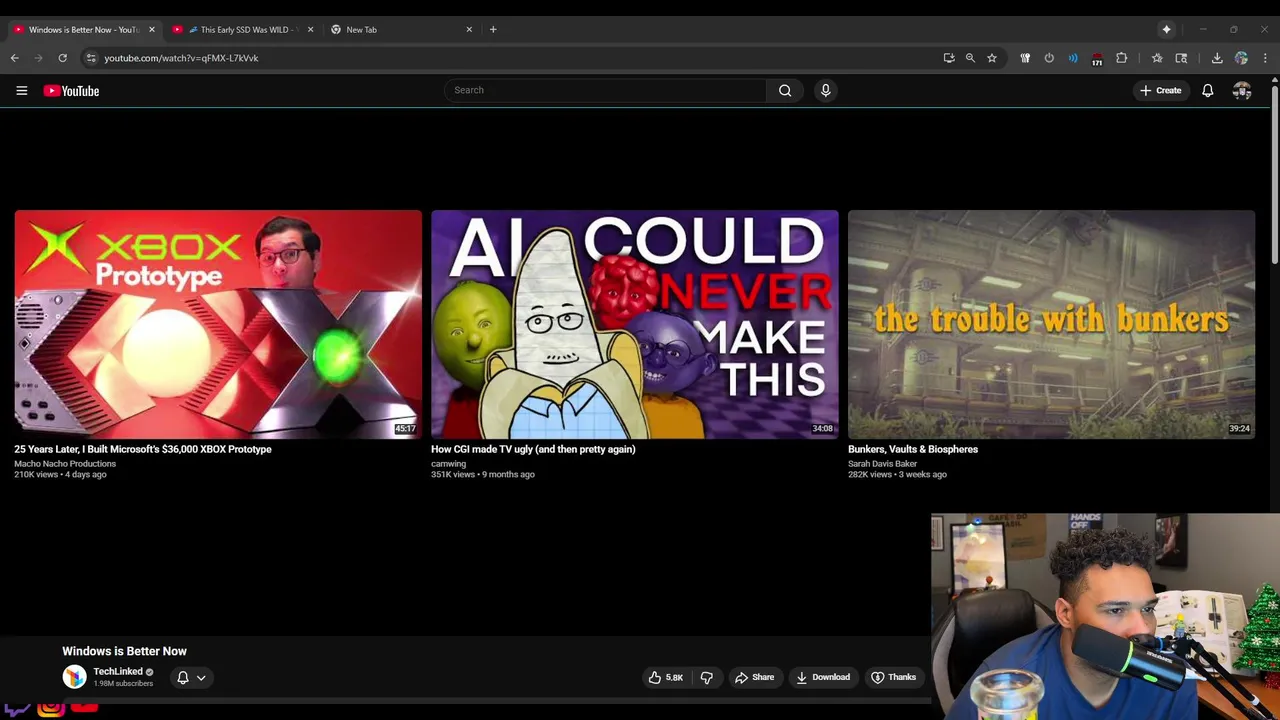This screenshot has width=1280, height=720.
Task: Click the XBOX Prototype video thumbnail
Action: click(218, 324)
